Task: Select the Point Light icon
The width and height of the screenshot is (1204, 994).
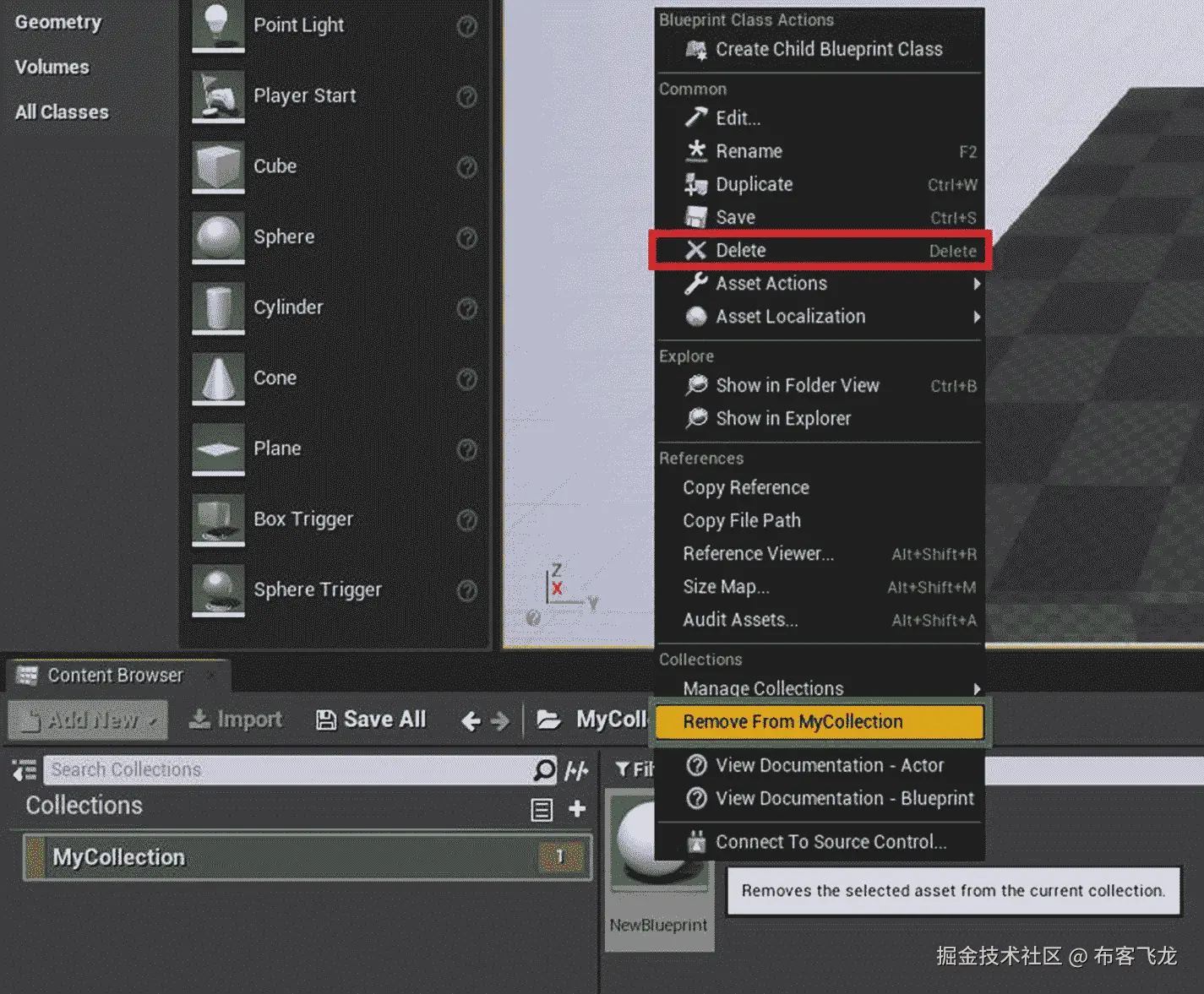Action: point(218,24)
